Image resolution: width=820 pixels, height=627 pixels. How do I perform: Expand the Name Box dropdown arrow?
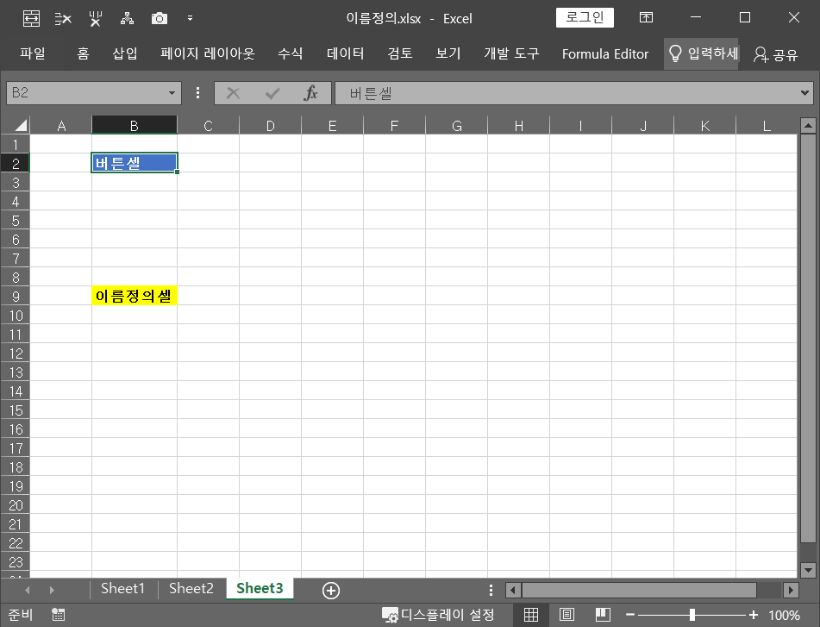[172, 93]
